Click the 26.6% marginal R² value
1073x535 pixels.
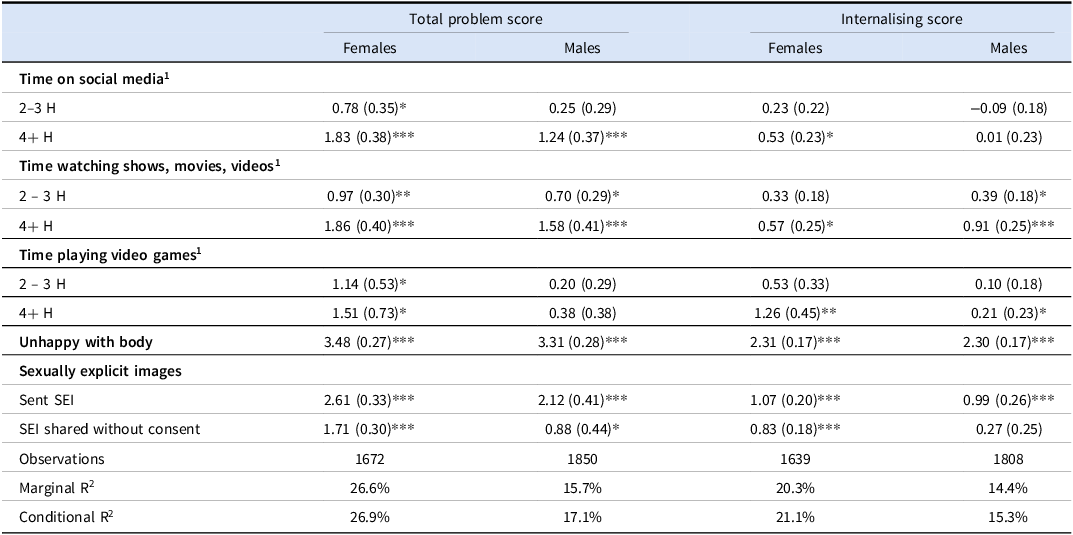point(364,488)
